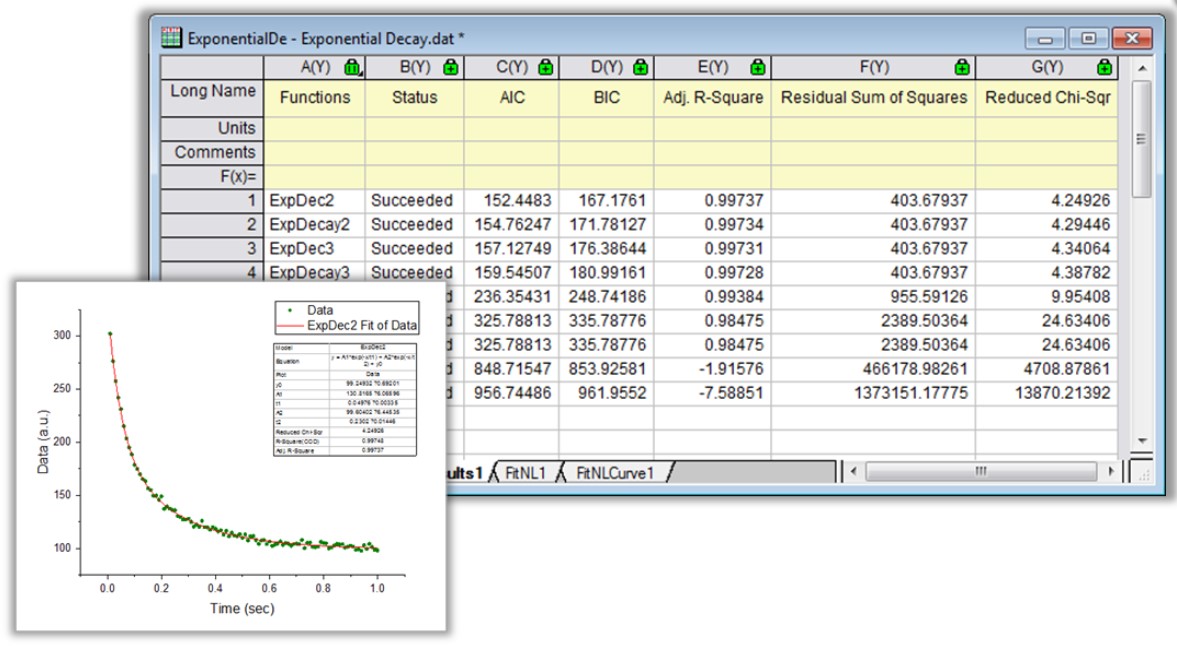
Task: Click the Residual Sum of Squares header cell
Action: click(x=873, y=98)
